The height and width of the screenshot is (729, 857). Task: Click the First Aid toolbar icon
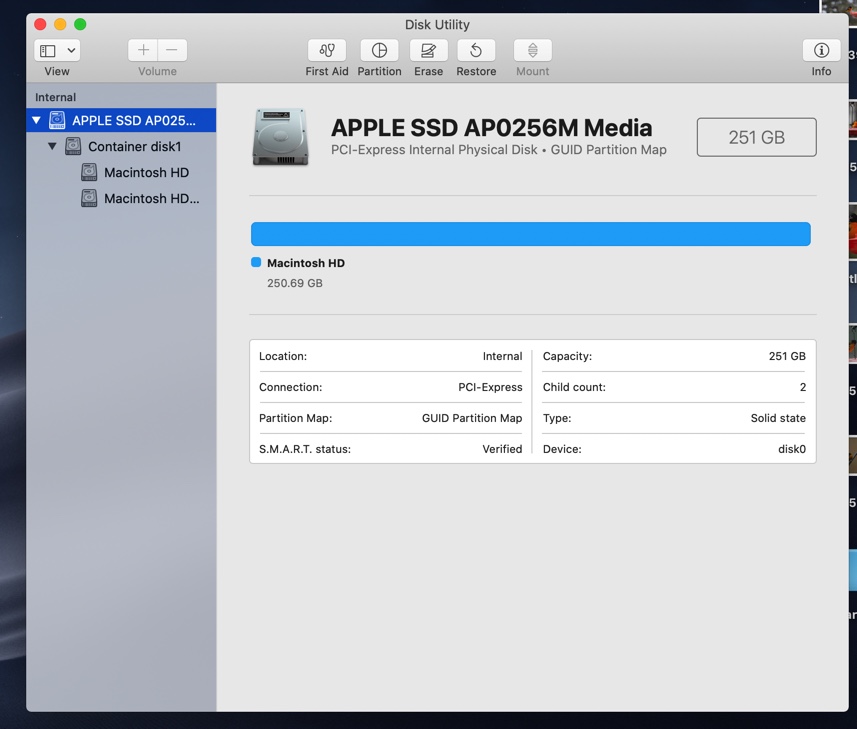(x=326, y=50)
